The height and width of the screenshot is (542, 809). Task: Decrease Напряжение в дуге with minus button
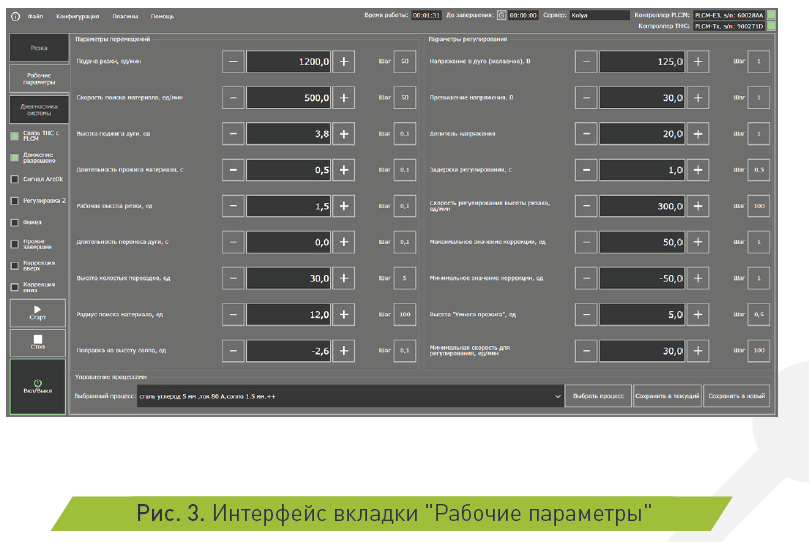586,61
